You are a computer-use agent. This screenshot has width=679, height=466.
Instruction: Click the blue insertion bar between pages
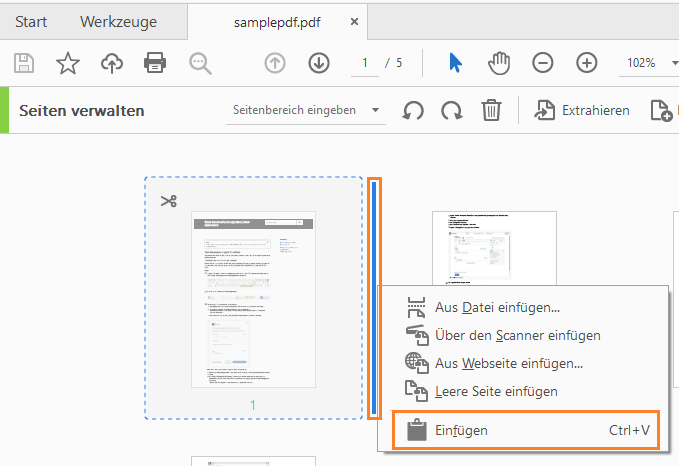pos(374,298)
